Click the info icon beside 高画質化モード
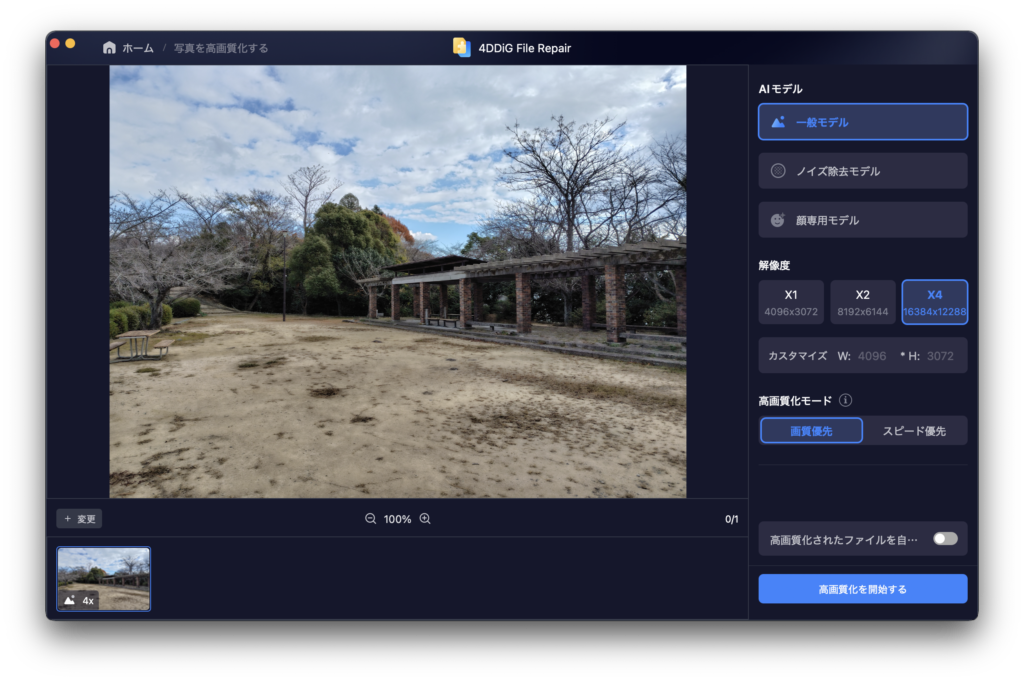 click(845, 400)
